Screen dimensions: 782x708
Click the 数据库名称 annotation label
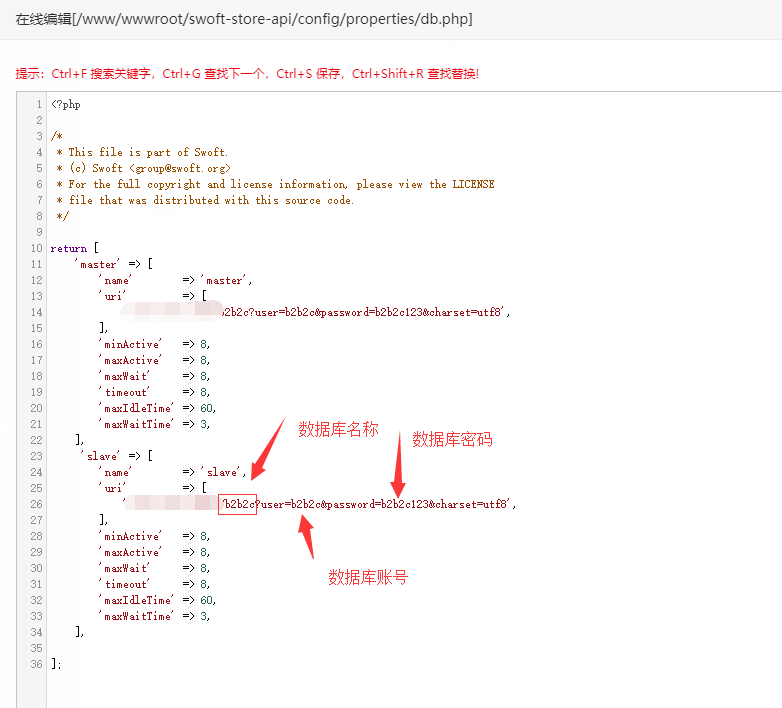click(338, 429)
